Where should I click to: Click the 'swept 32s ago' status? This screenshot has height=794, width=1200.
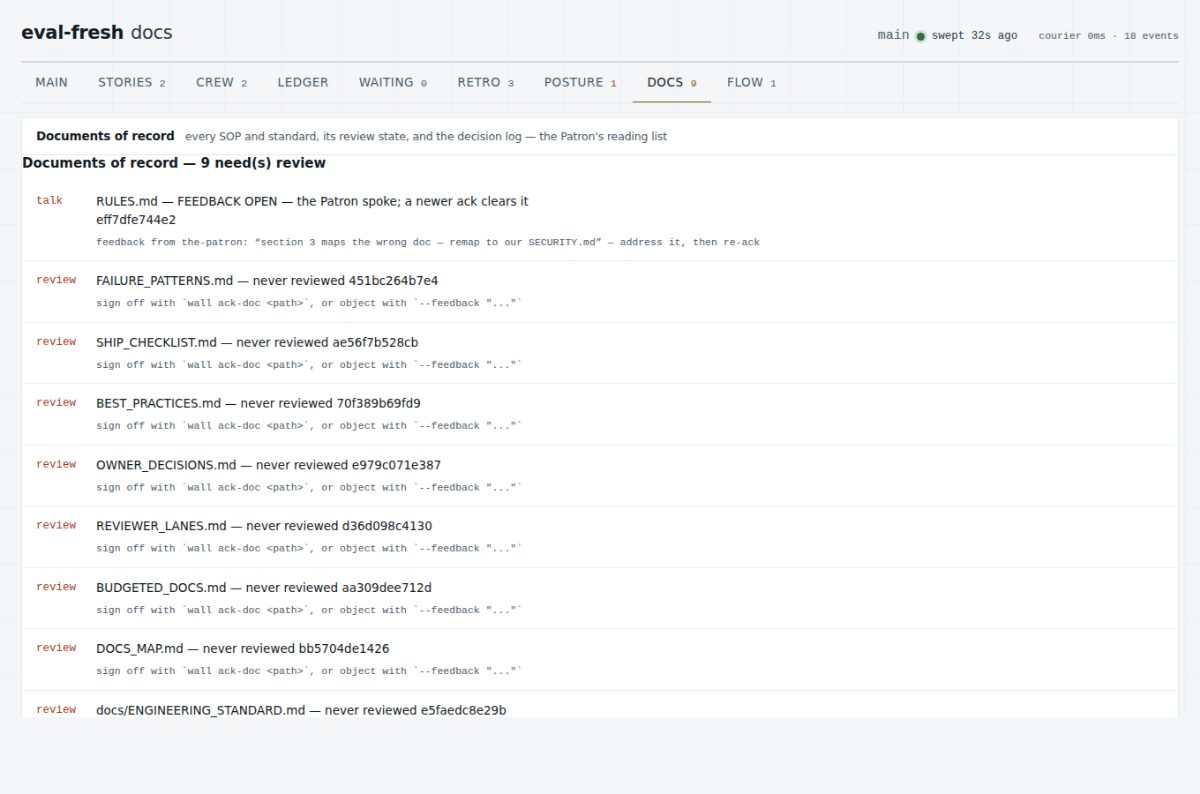pyautogui.click(x=974, y=35)
